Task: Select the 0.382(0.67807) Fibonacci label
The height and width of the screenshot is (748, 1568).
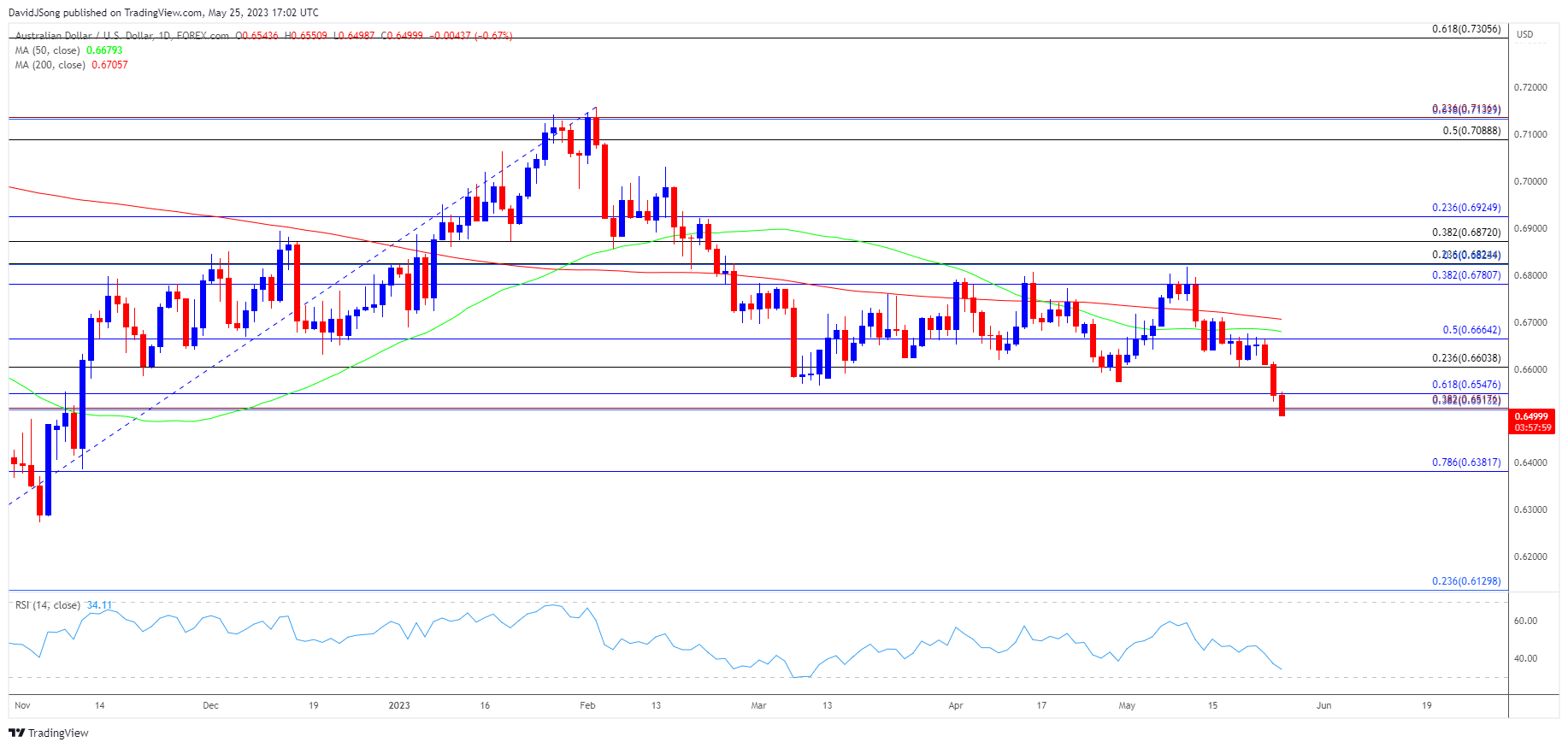Action: [x=1466, y=275]
